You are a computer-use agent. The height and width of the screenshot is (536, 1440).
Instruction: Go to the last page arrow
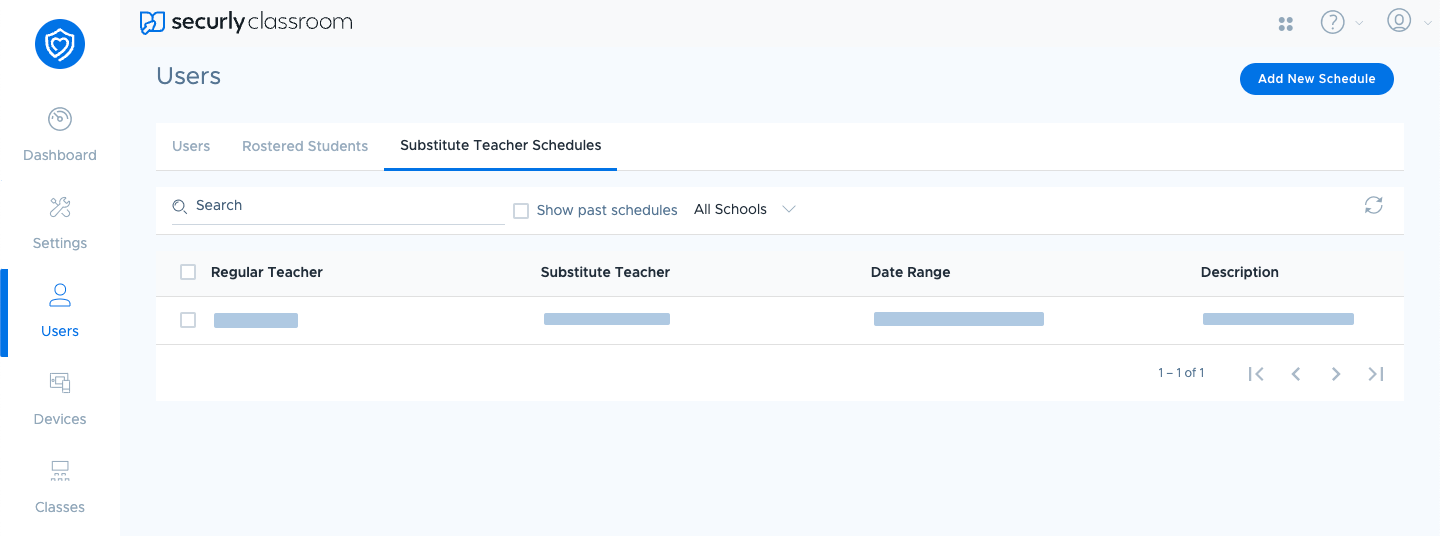click(1376, 374)
